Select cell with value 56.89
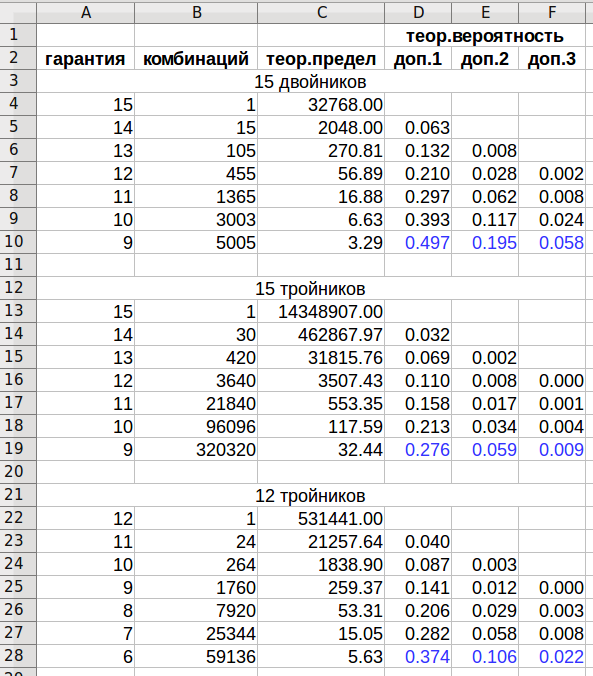Screen dimensions: 593x676 [321, 174]
